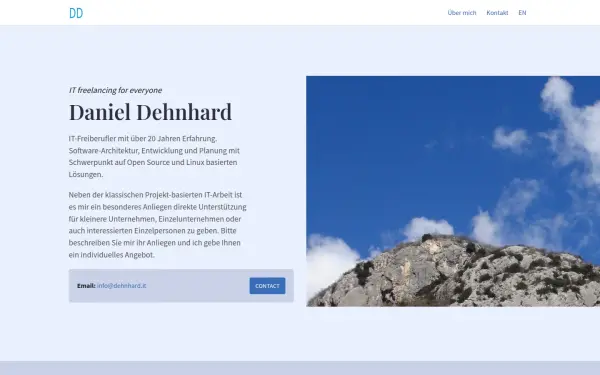Select the Daniel Dehnhard heading
This screenshot has width=600, height=375.
click(x=150, y=112)
